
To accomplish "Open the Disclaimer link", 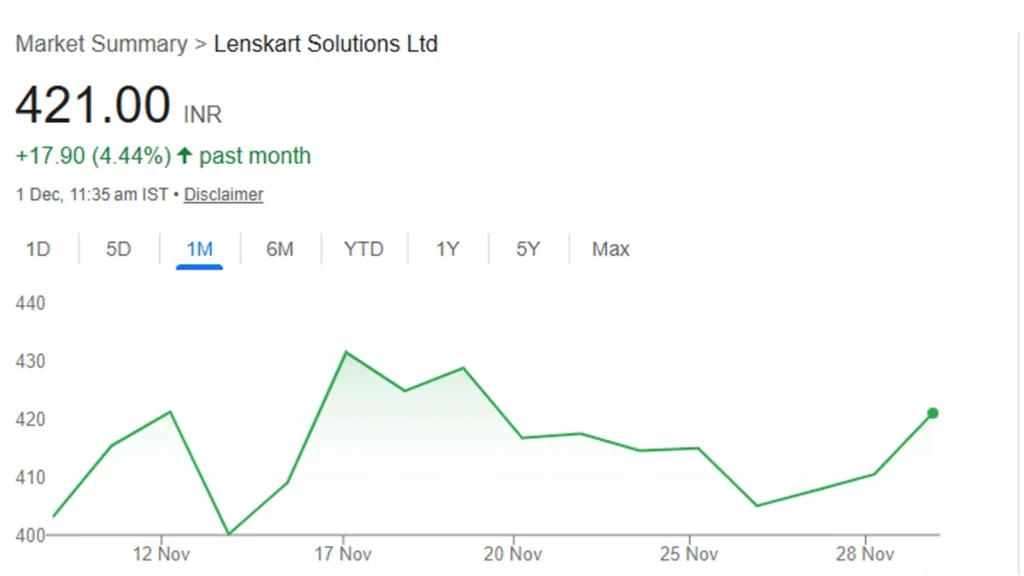I will 223,194.
